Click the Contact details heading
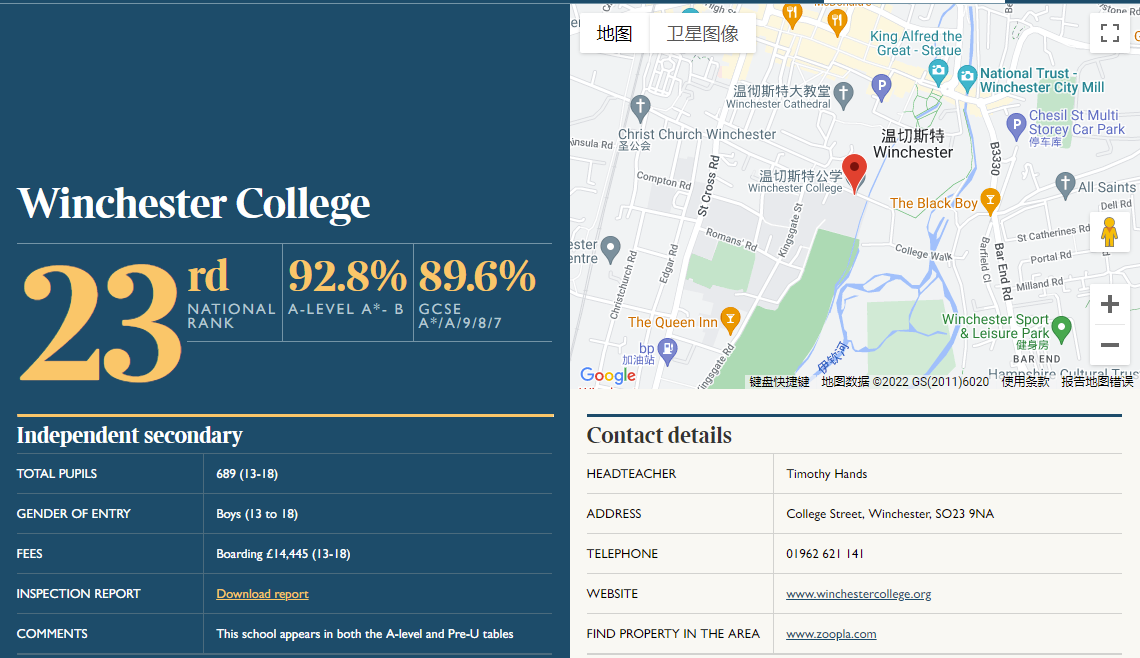This screenshot has width=1140, height=658. pyautogui.click(x=659, y=436)
